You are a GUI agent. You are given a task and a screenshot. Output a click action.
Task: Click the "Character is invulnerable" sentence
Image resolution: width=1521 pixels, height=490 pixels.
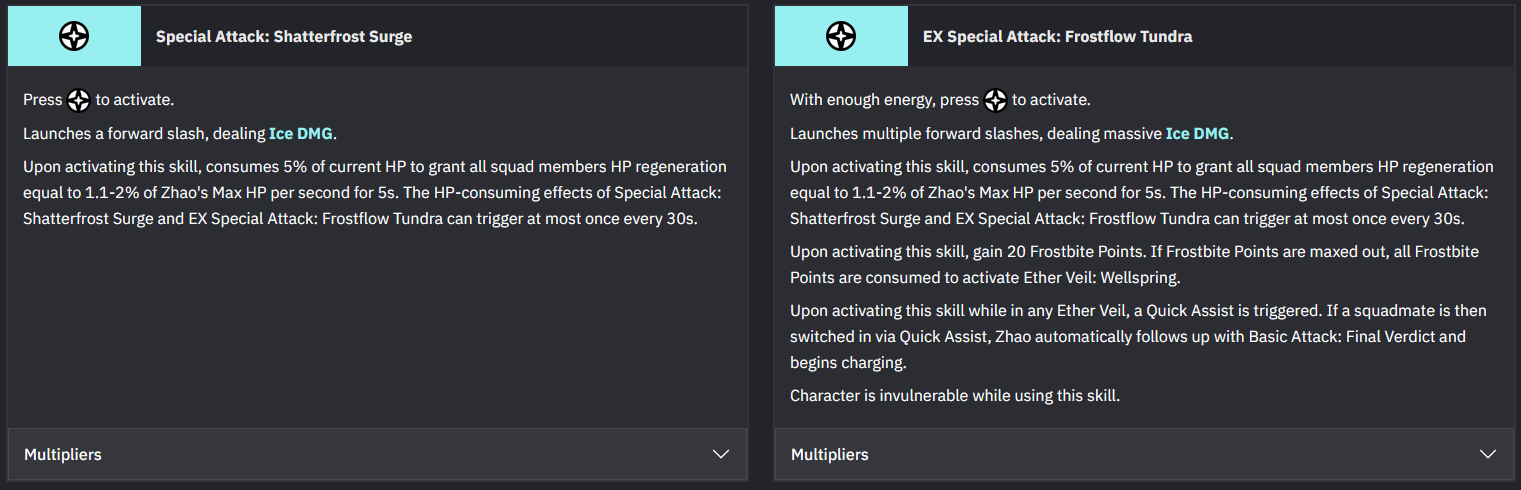pos(955,395)
